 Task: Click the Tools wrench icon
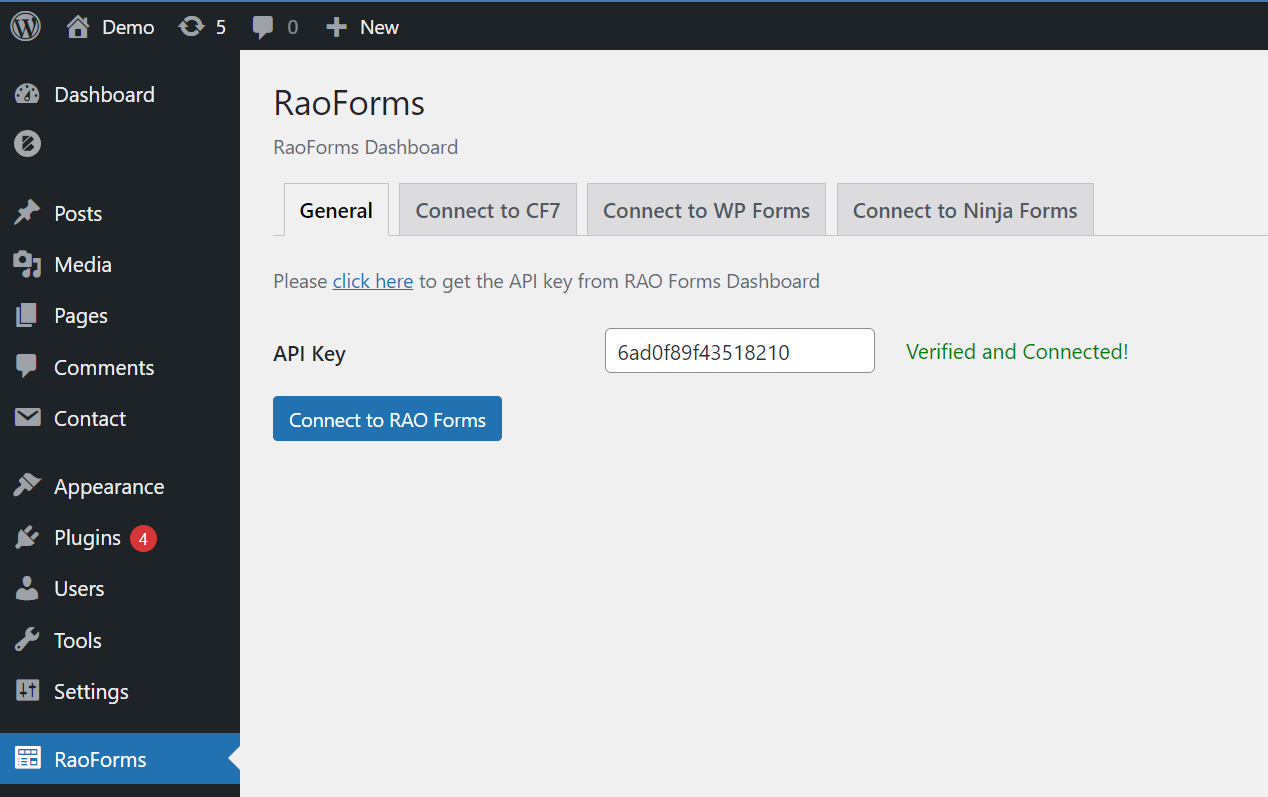point(27,640)
